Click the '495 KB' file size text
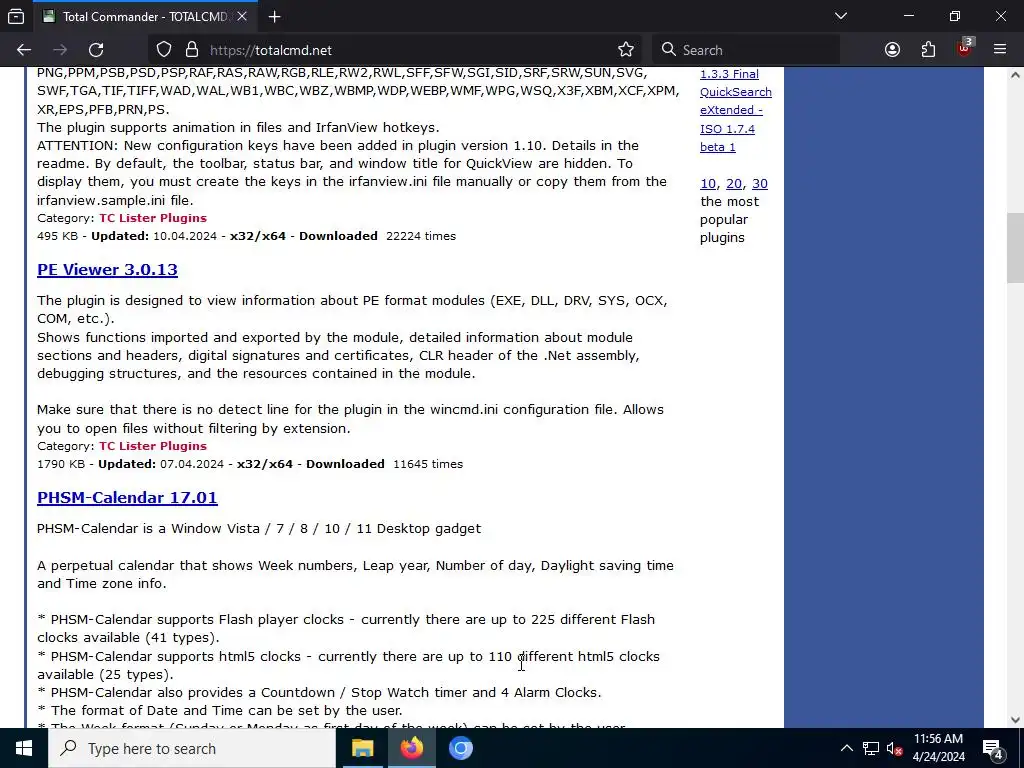The width and height of the screenshot is (1024, 768). click(57, 236)
